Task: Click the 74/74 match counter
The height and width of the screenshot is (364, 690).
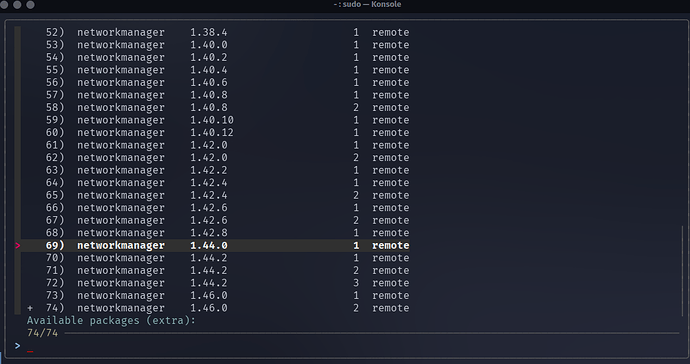Action: [42, 333]
